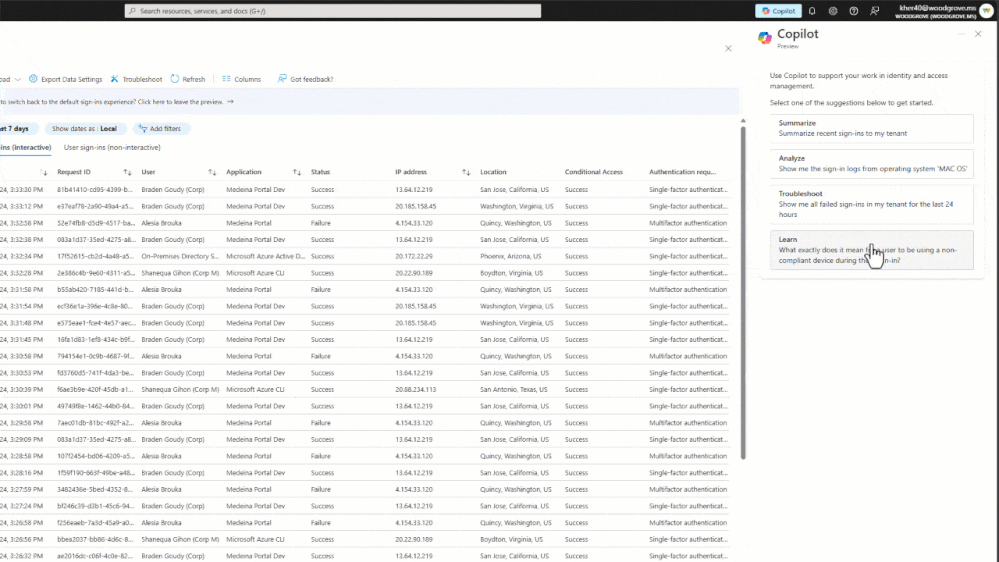
Task: Follow the leave preview arrow link
Action: point(230,101)
